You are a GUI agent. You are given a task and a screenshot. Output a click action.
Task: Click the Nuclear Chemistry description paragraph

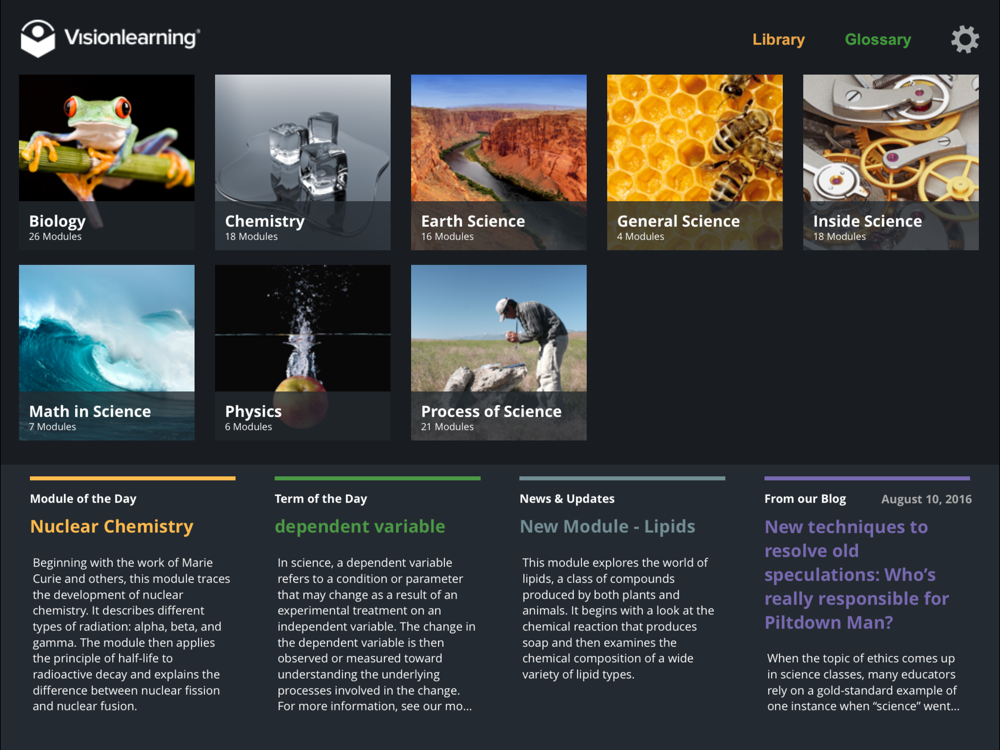click(131, 634)
